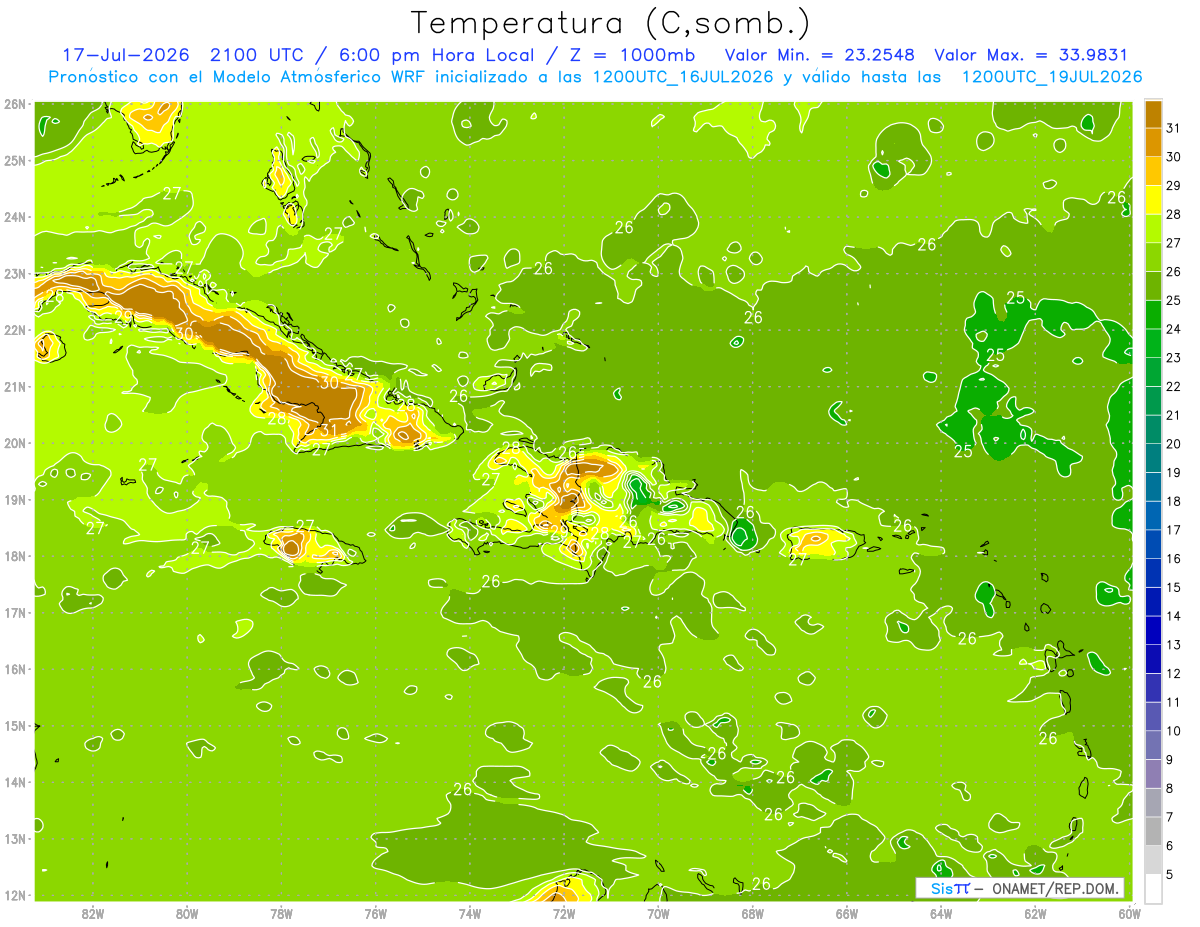The height and width of the screenshot is (927, 1200).
Task: Click the 76W longitude axis label
Action: point(376,913)
